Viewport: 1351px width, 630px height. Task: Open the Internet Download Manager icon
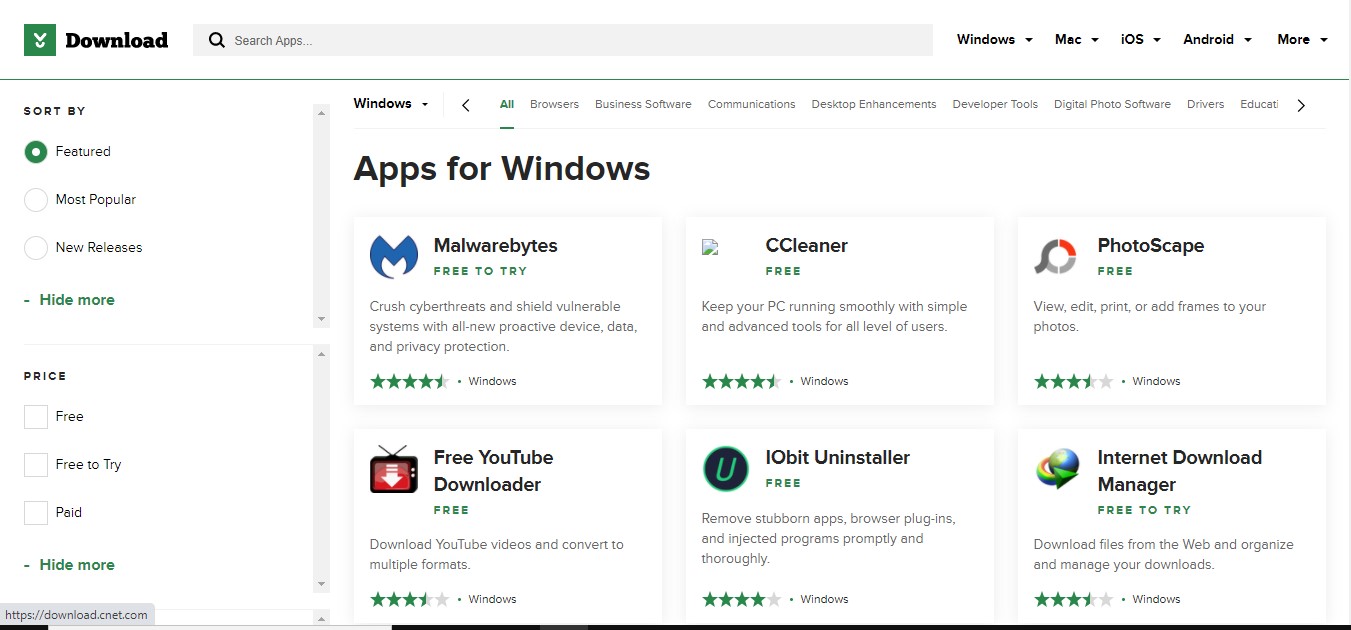(x=1058, y=469)
